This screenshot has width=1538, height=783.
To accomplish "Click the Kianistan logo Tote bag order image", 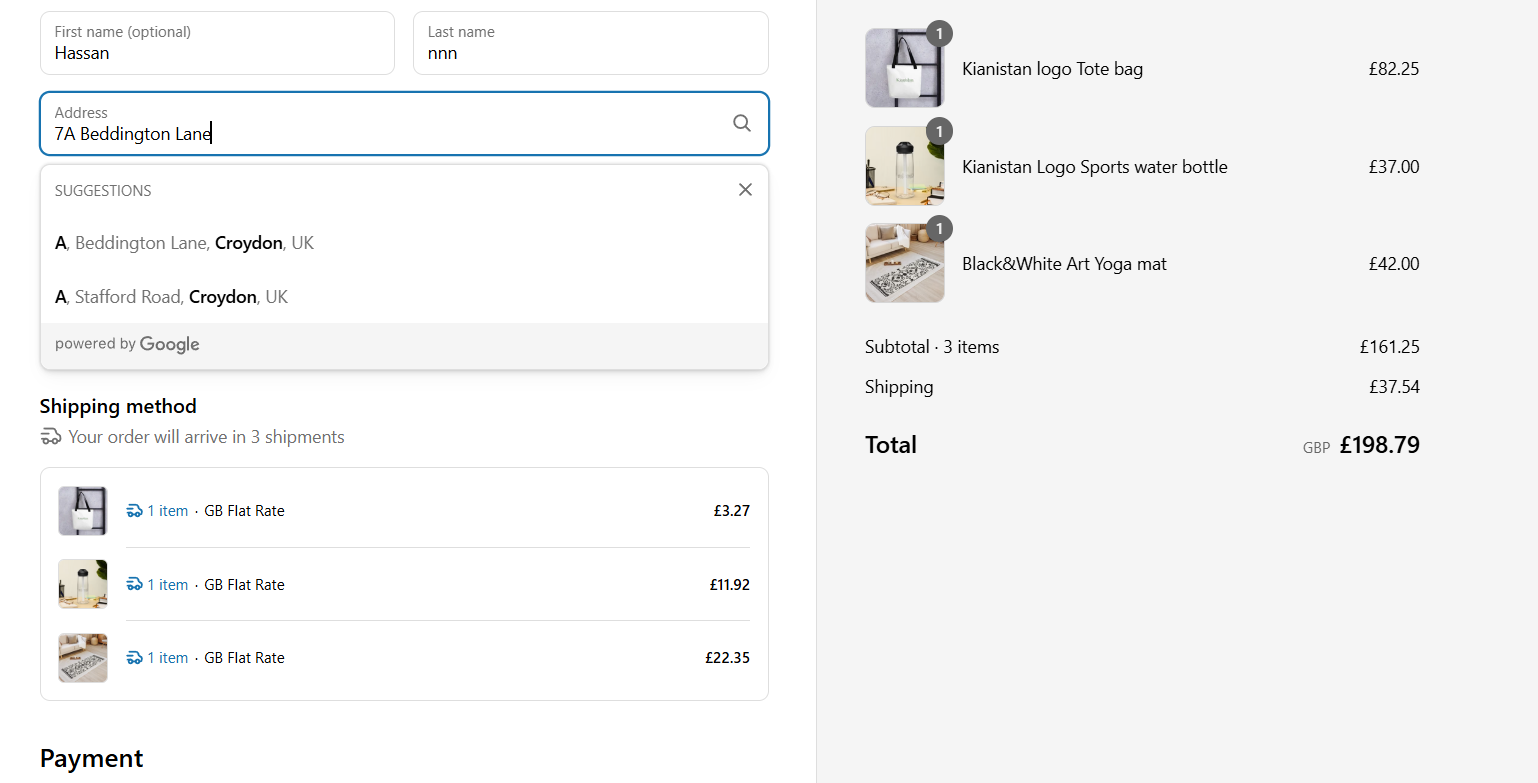I will coord(904,69).
